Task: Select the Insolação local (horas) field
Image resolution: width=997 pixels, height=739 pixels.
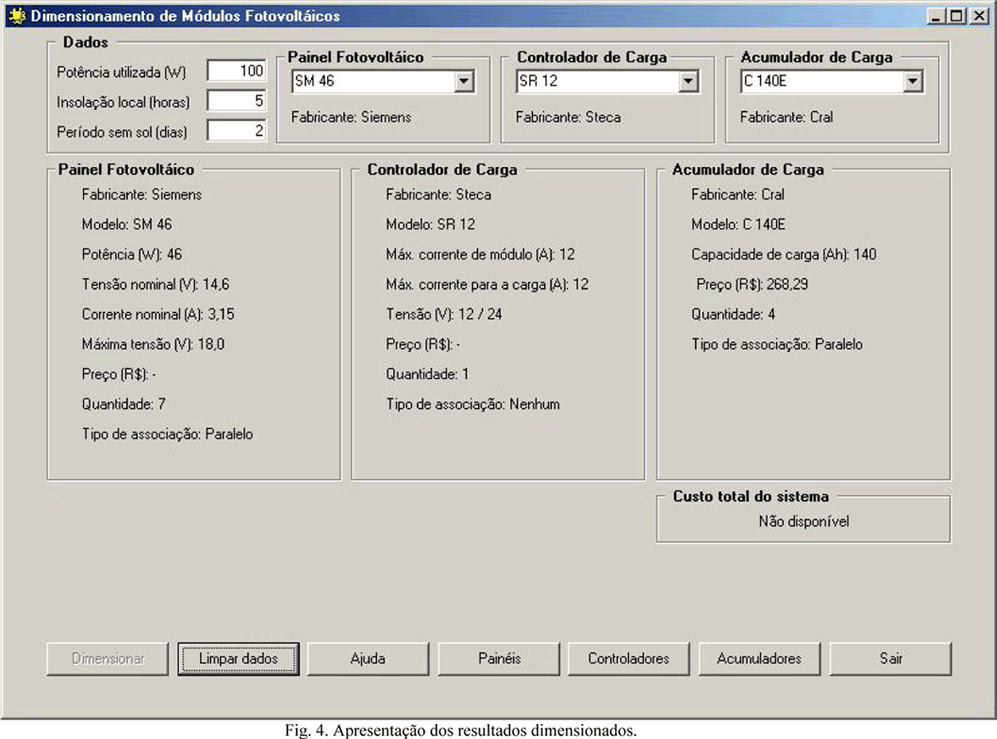Action: (237, 101)
